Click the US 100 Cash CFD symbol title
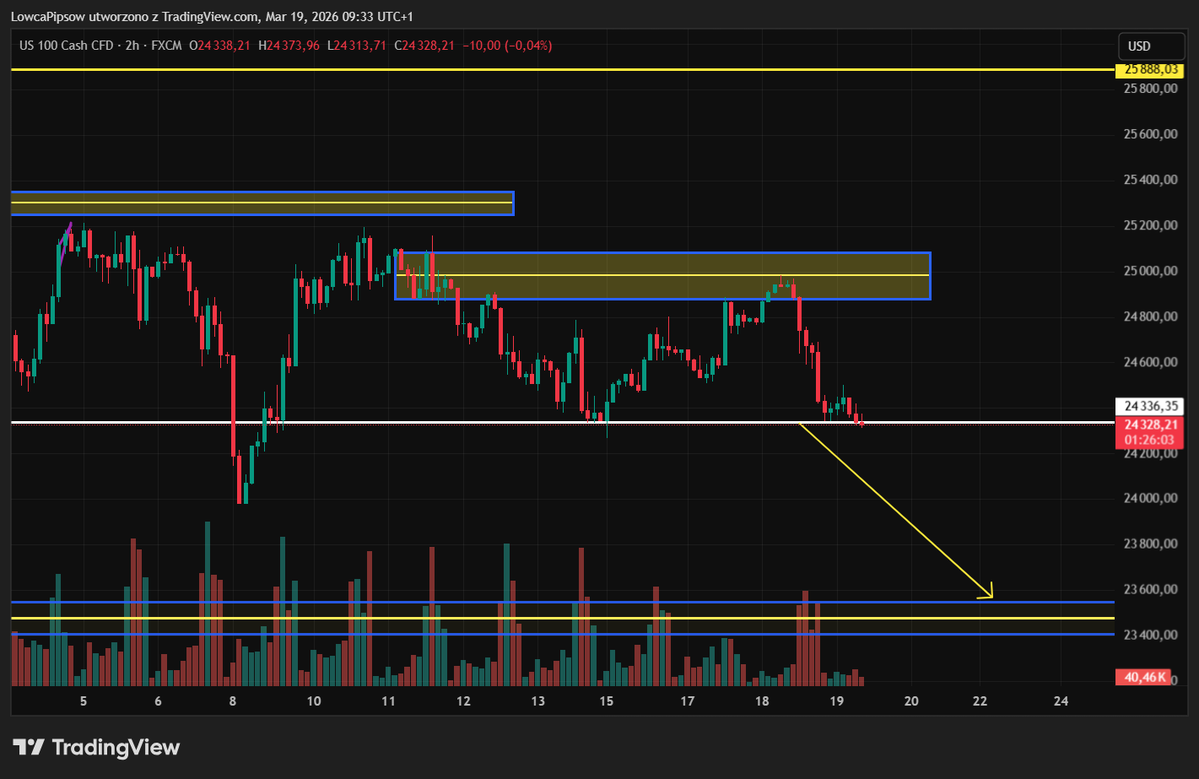 66,46
